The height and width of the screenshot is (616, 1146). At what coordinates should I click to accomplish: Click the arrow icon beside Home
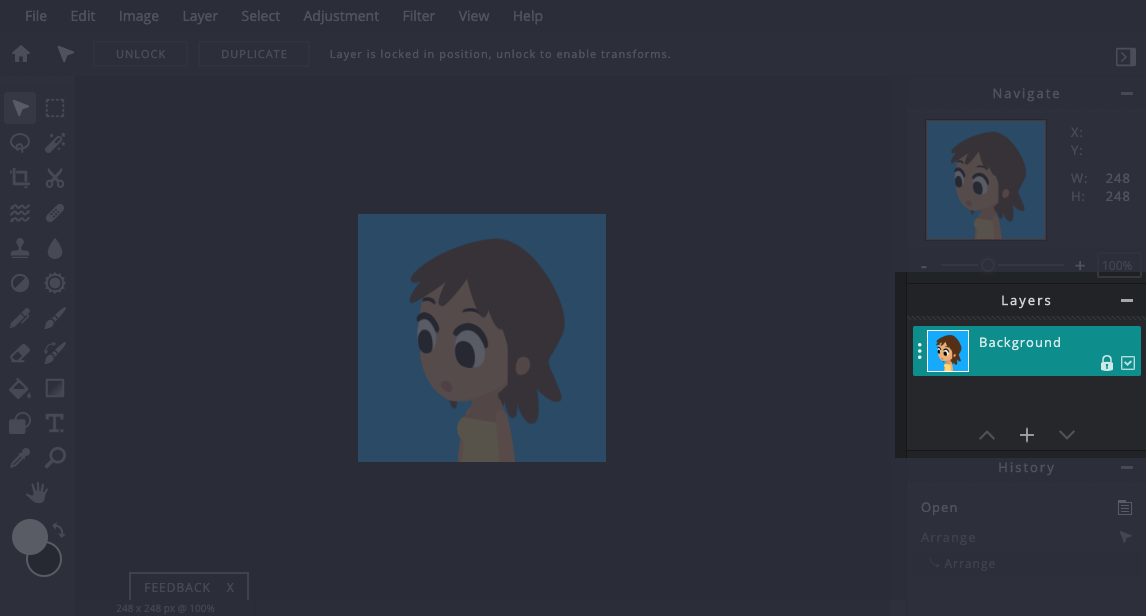(65, 54)
